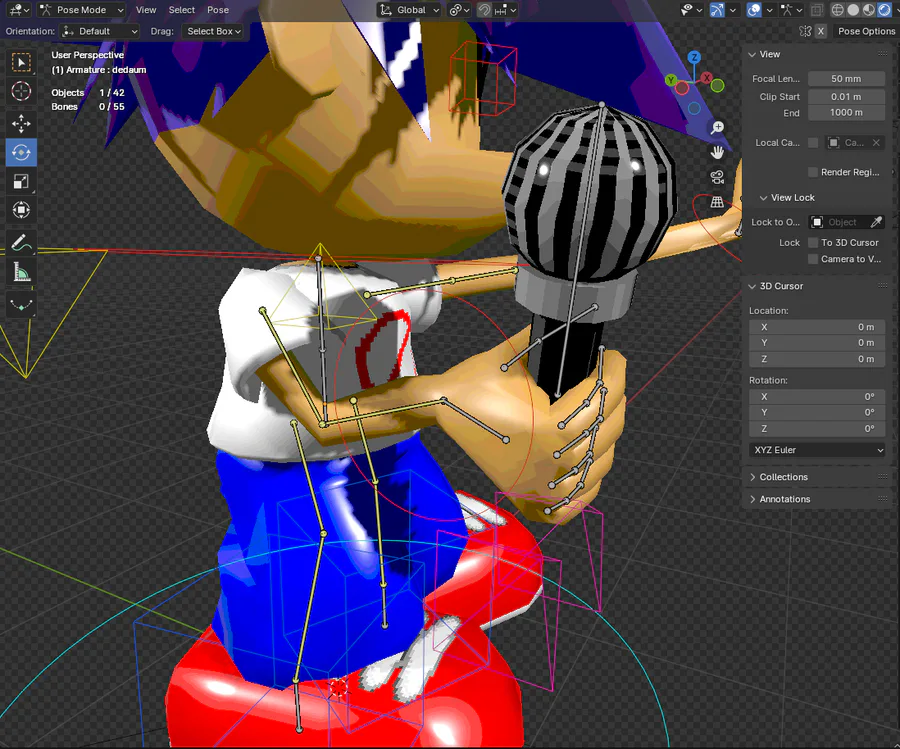Click the 3D Cursor Rotation Z field

[x=817, y=428]
